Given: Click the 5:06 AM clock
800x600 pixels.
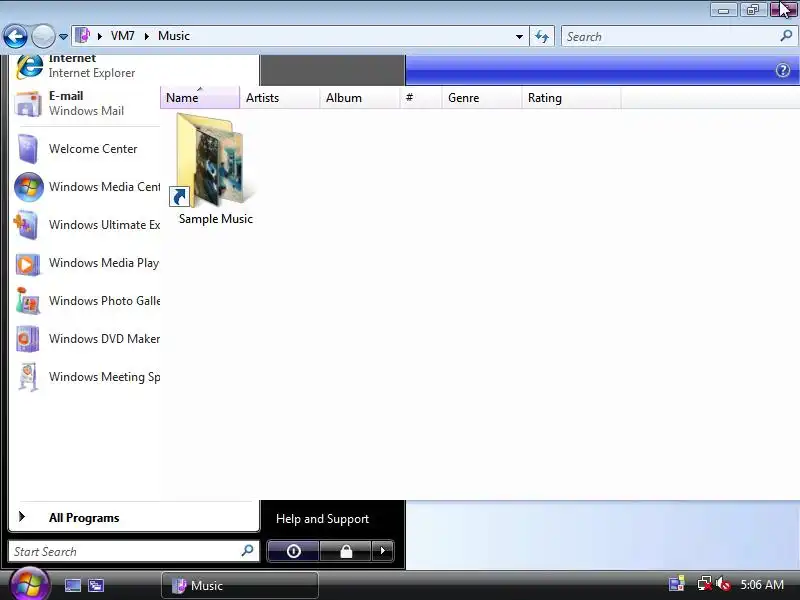Looking at the screenshot, I should tap(762, 585).
